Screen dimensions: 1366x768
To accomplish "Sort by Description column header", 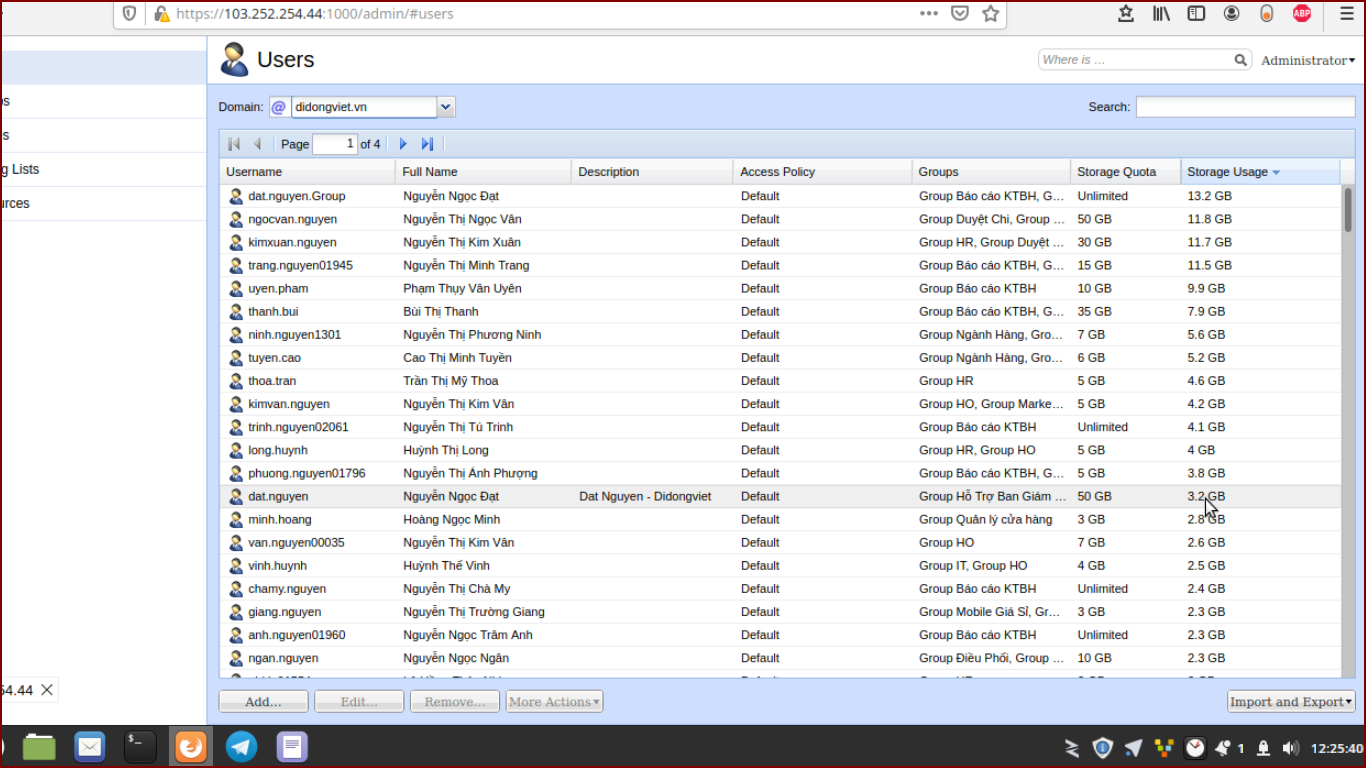I will click(x=653, y=172).
